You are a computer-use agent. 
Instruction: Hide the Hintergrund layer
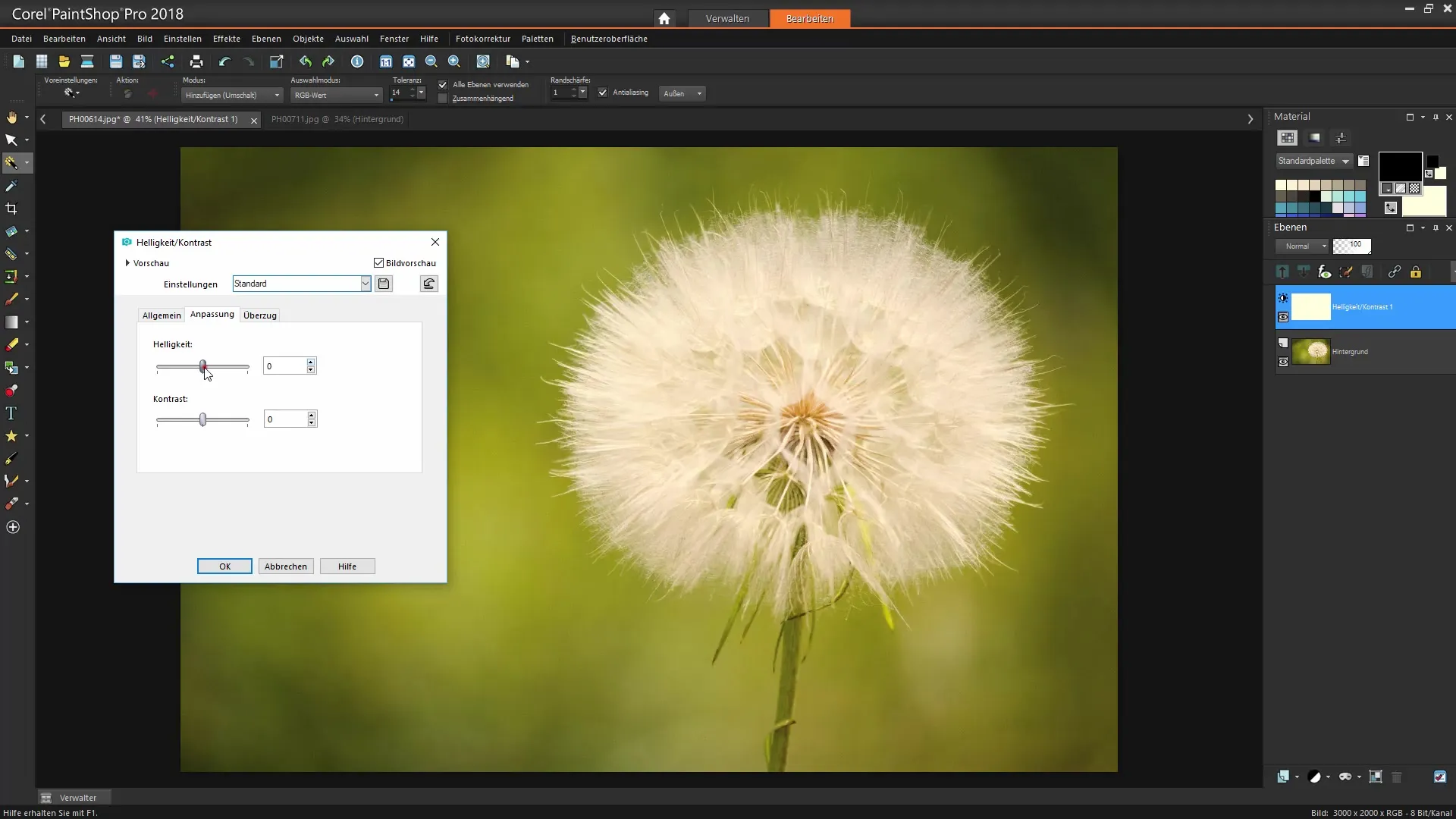(1283, 362)
